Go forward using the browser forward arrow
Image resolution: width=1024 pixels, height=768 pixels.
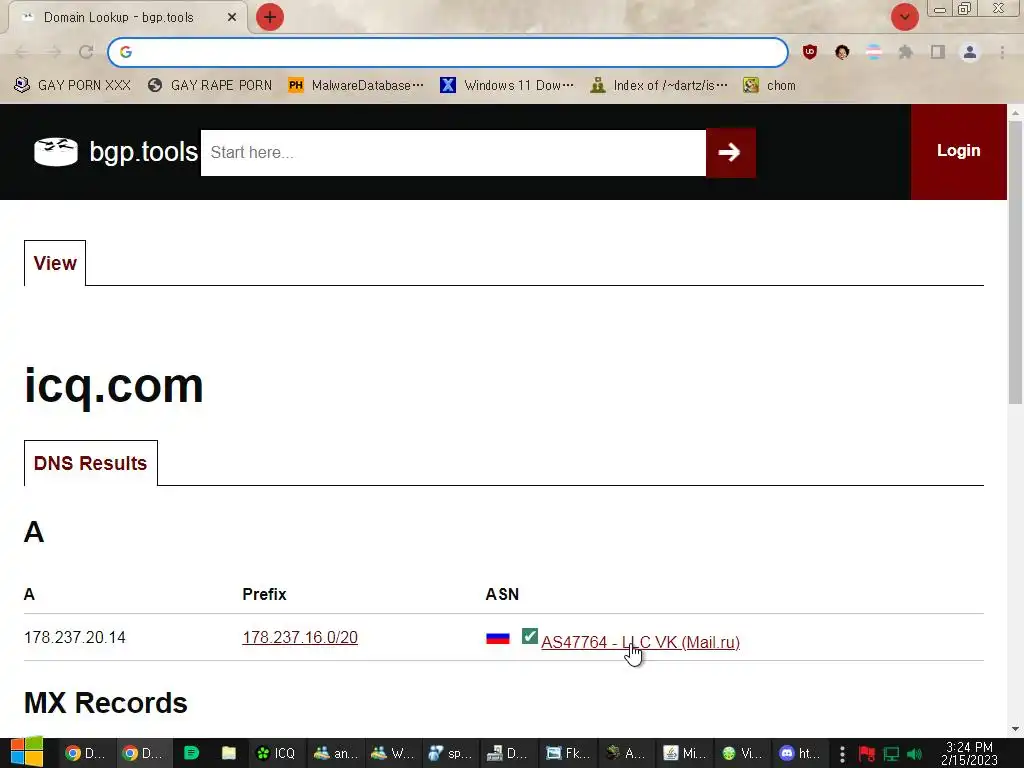click(54, 52)
